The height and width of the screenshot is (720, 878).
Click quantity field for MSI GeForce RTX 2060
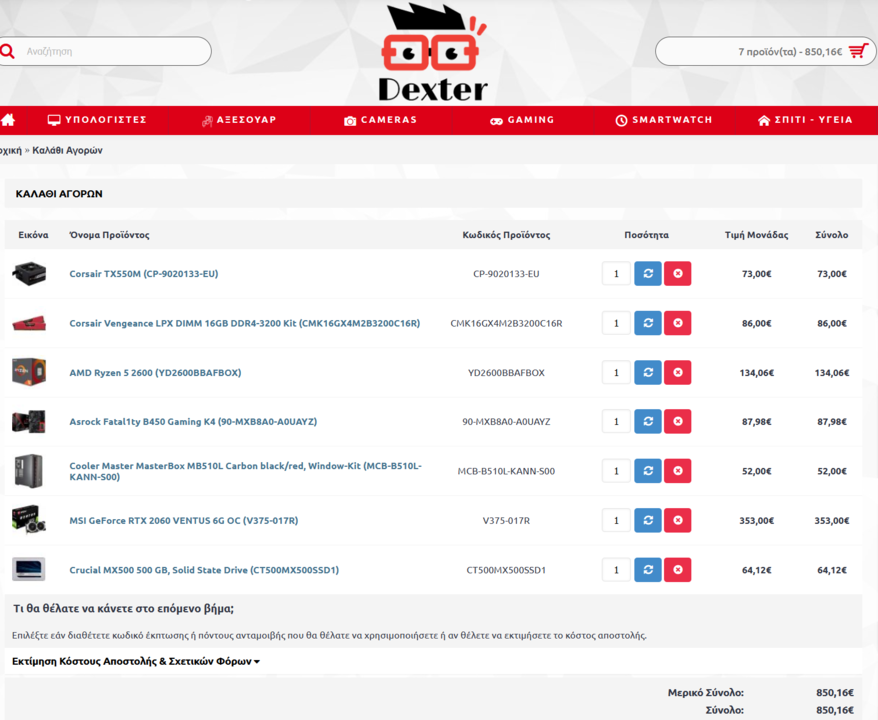616,520
